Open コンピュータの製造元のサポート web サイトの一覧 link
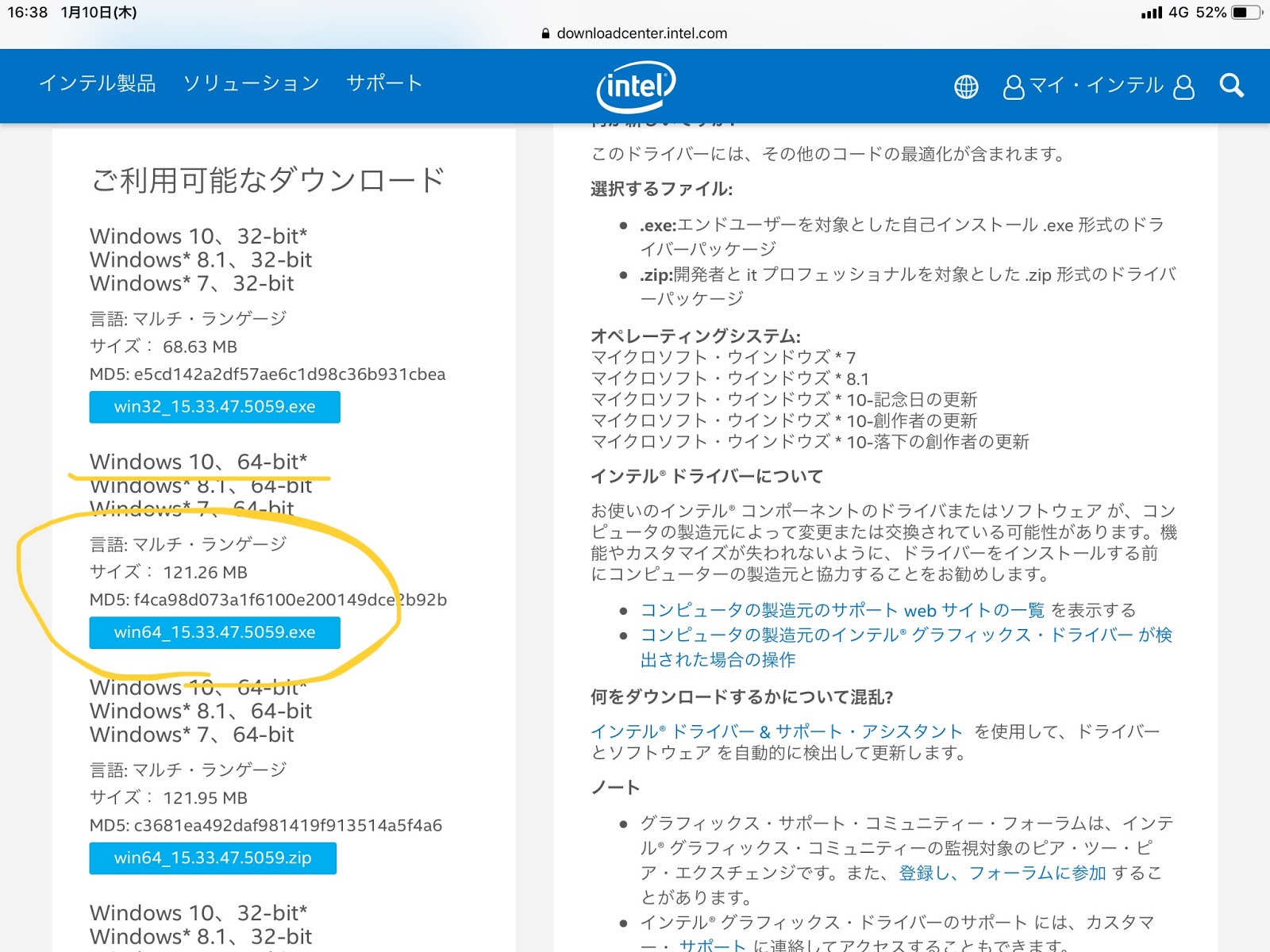 click(842, 610)
